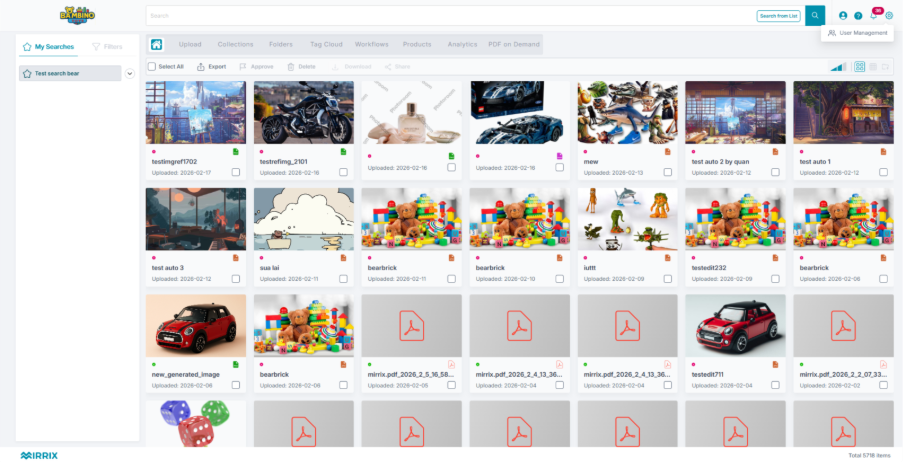Tick the checkbox for testrefimg_2101
The image size is (903, 462).
(343, 172)
